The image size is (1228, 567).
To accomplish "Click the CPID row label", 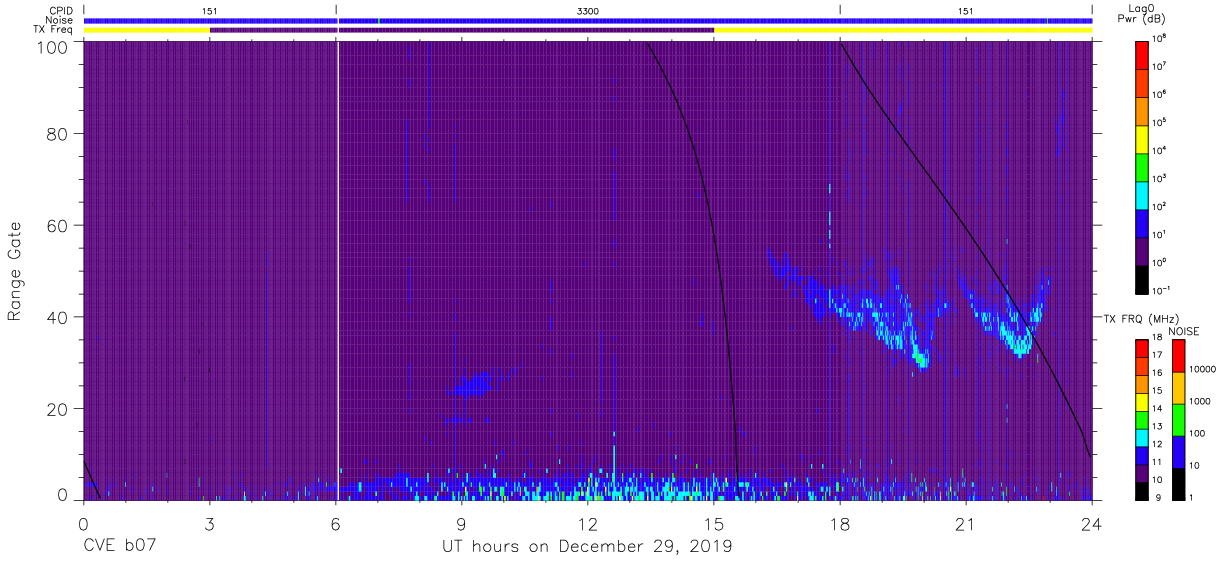I will point(63,11).
